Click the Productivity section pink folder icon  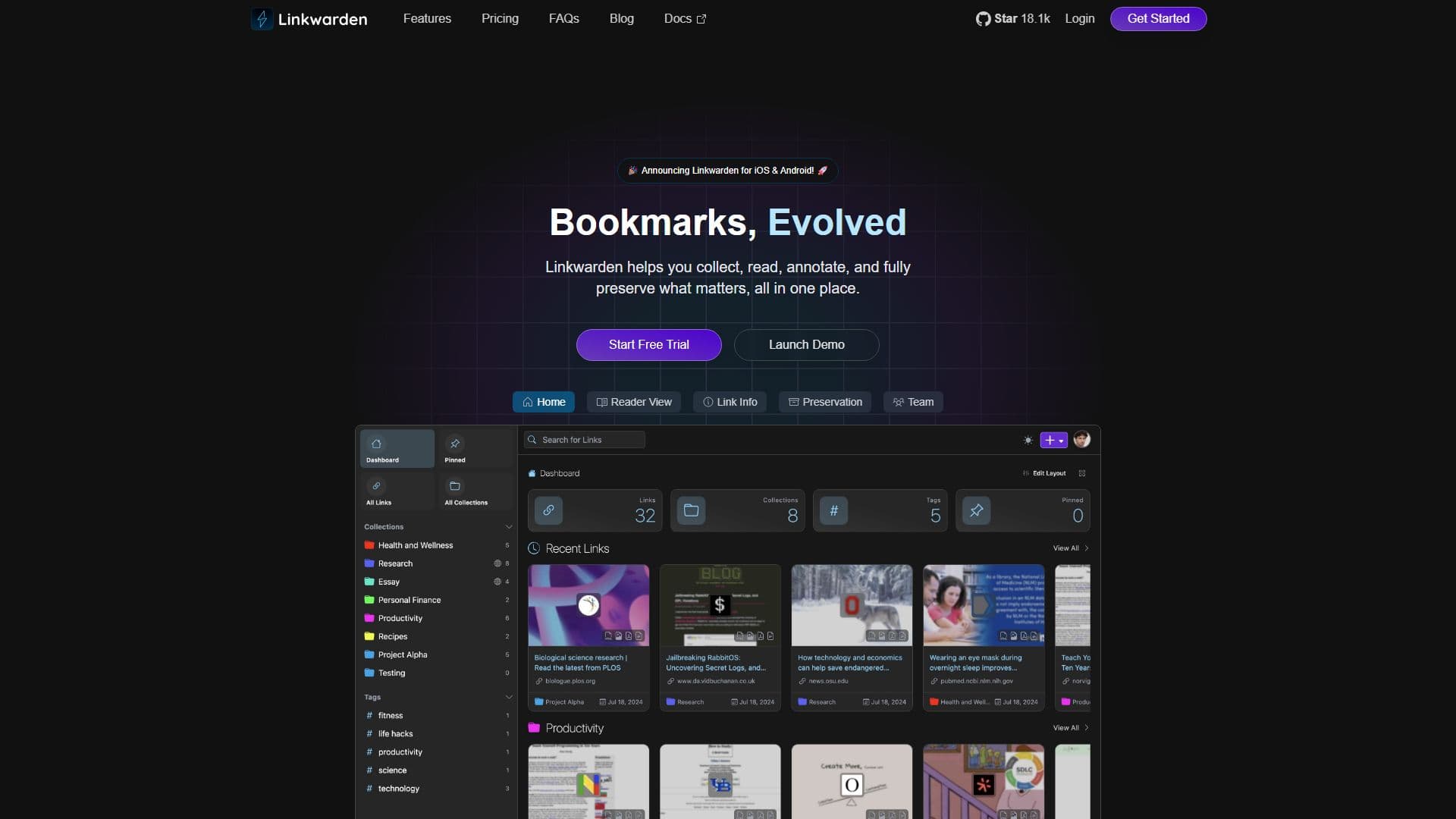coord(534,728)
